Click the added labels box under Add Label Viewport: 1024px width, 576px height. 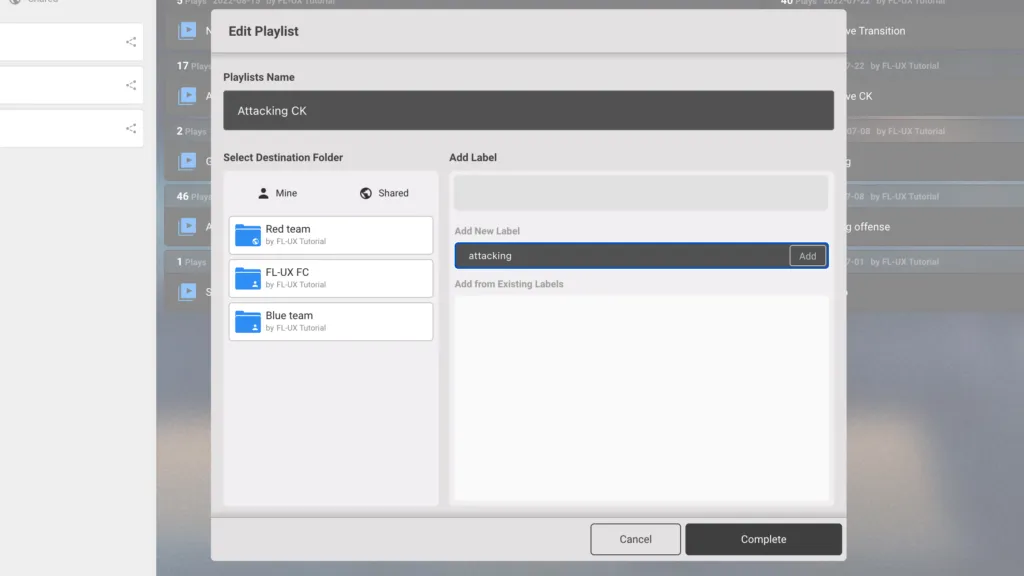[641, 193]
